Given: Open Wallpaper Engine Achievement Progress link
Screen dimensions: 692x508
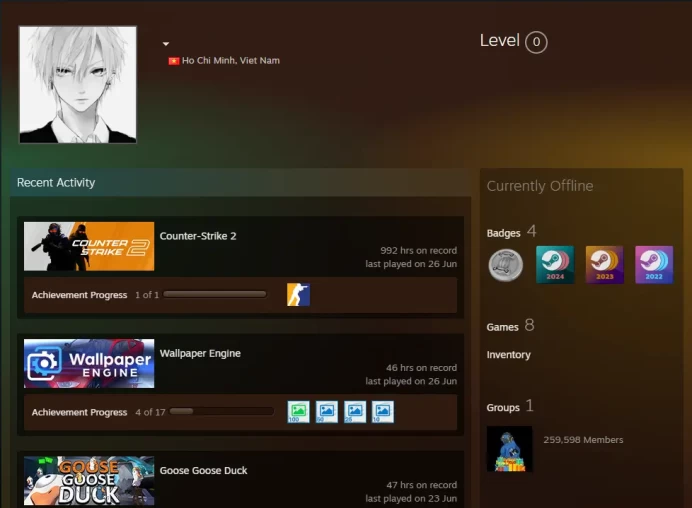Looking at the screenshot, I should click(79, 412).
